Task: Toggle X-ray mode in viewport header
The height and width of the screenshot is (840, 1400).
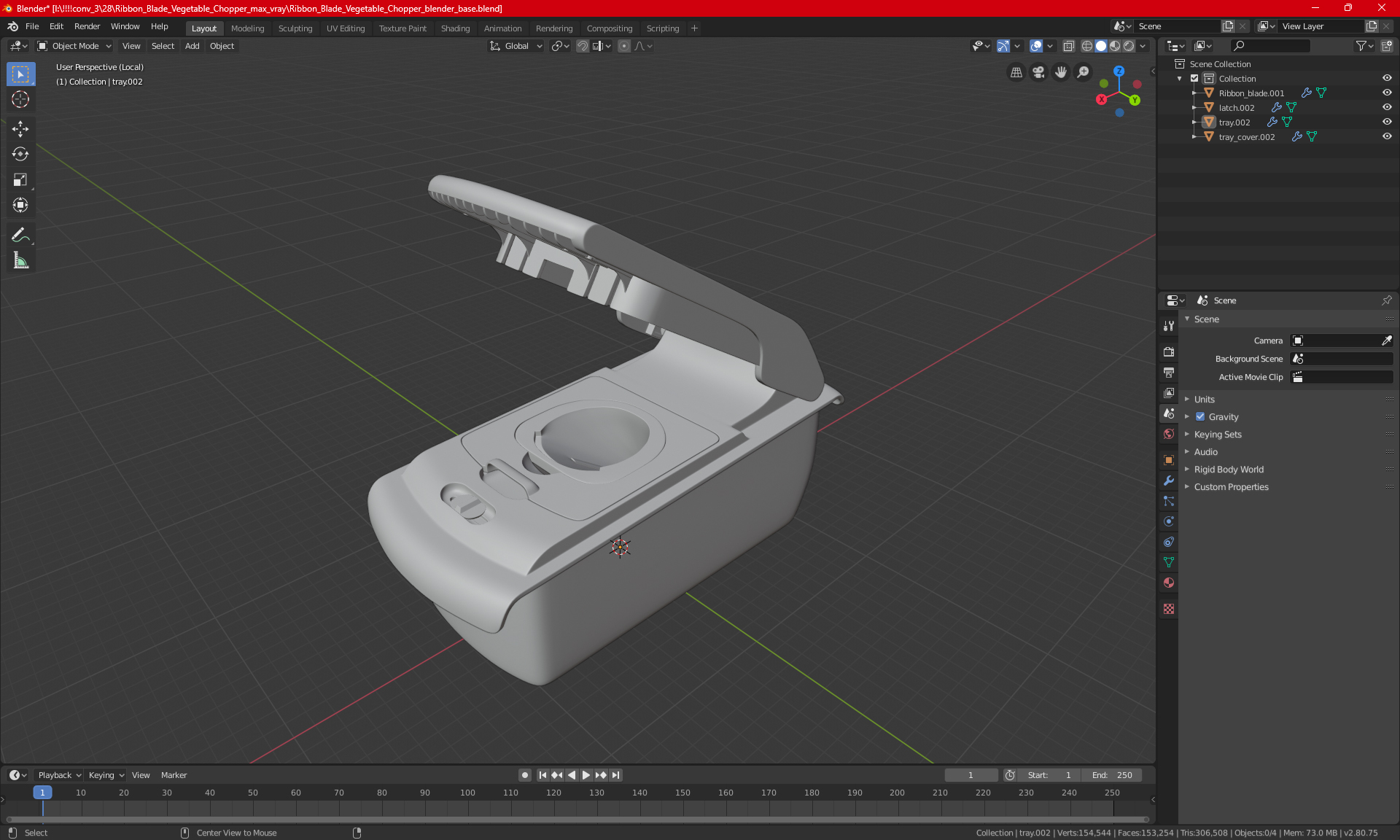Action: point(1068,46)
